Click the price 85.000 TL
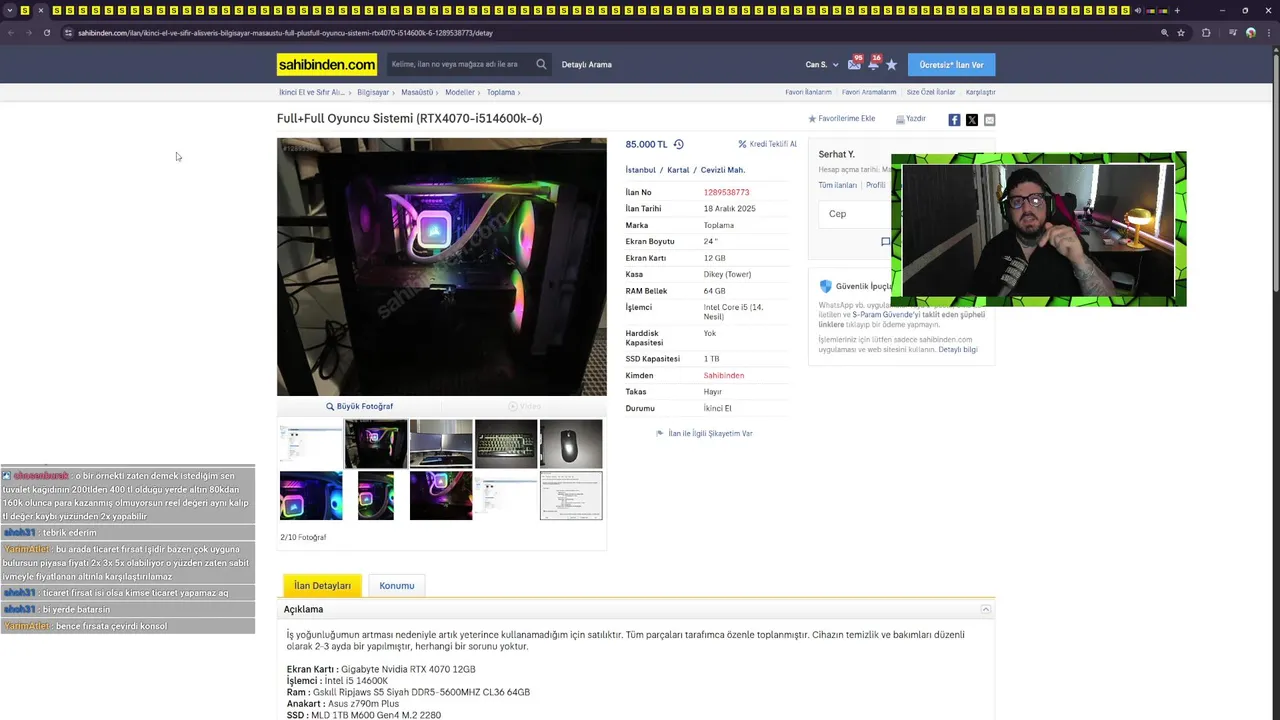 [x=646, y=144]
